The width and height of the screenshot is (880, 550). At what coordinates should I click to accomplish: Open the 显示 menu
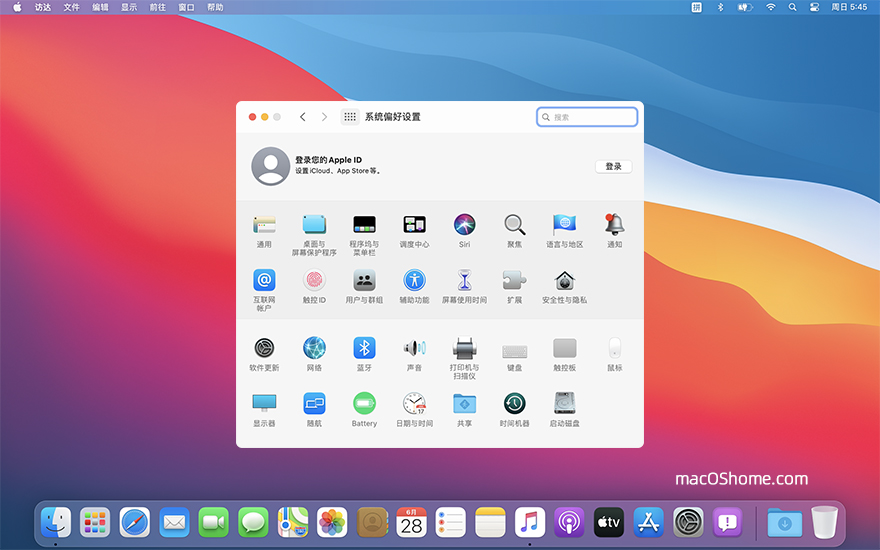tap(129, 7)
